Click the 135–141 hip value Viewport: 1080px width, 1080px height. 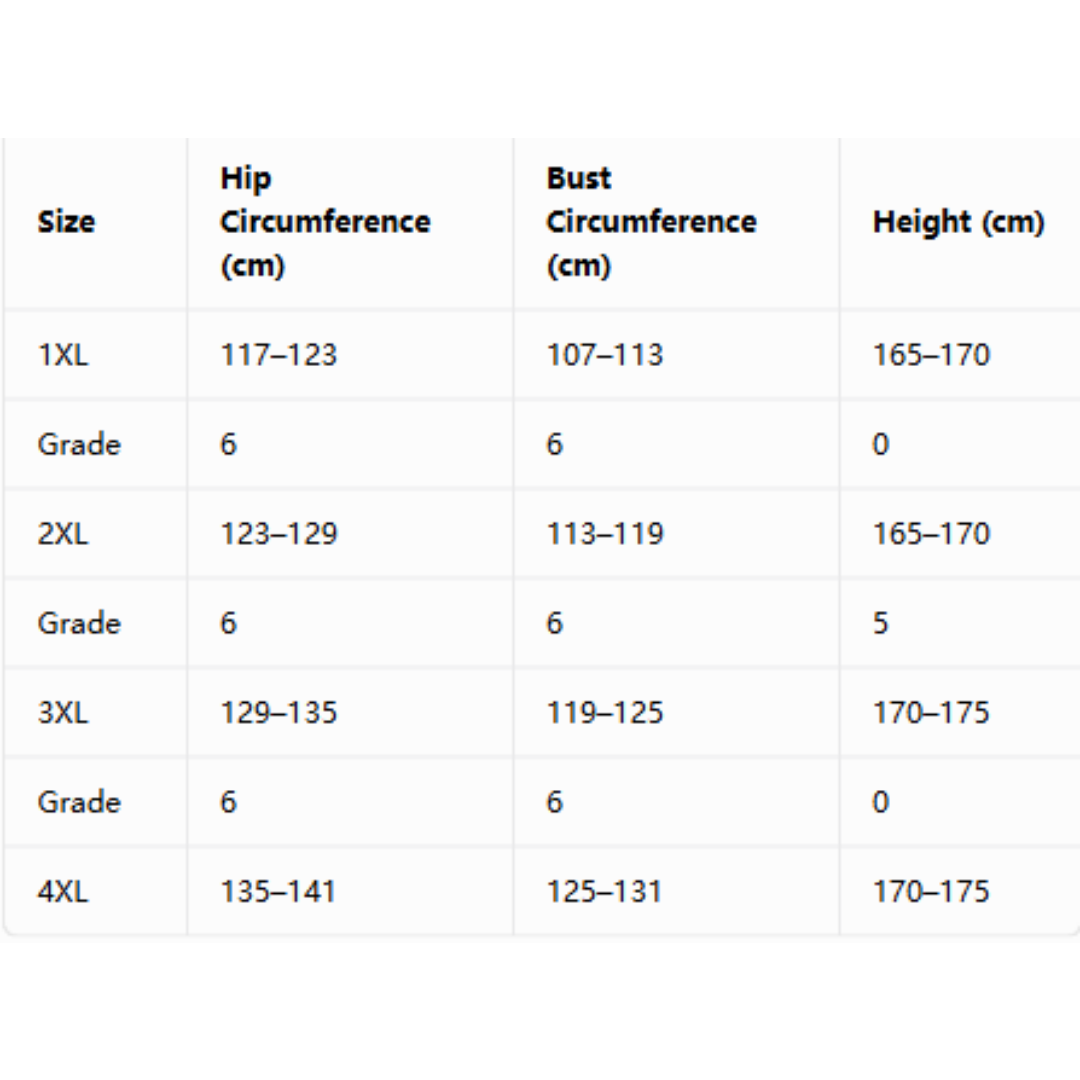point(278,891)
